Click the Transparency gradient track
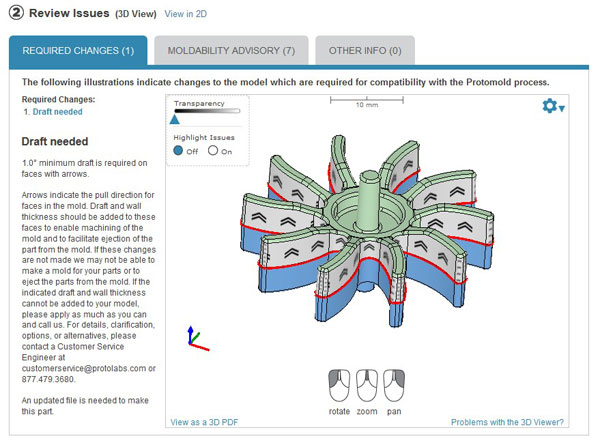The height and width of the screenshot is (445, 600). point(207,111)
